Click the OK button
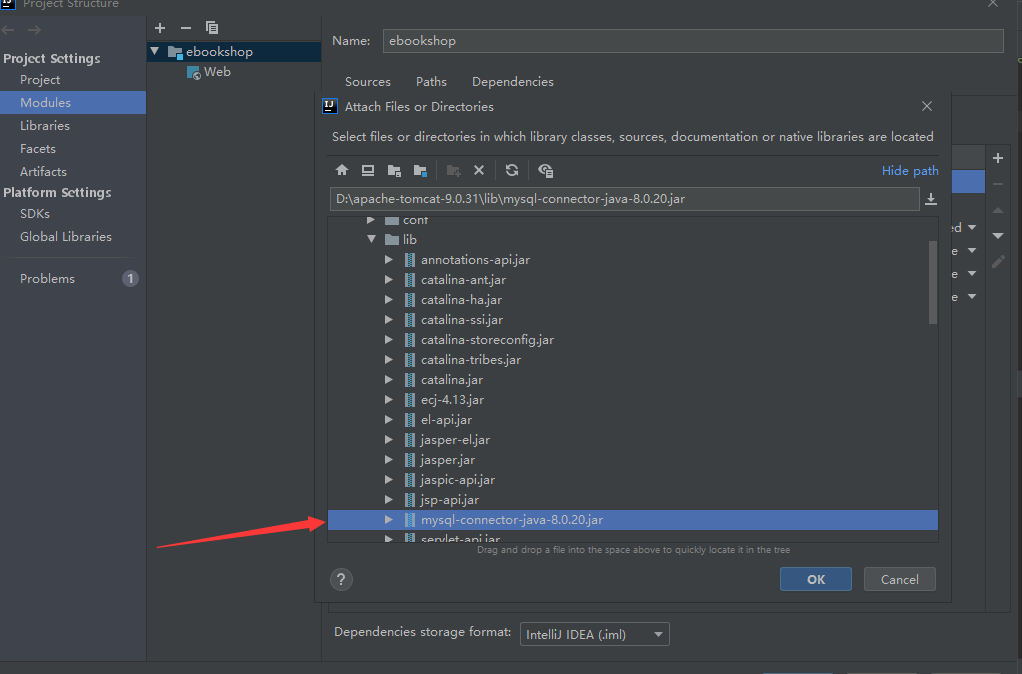 pos(815,579)
